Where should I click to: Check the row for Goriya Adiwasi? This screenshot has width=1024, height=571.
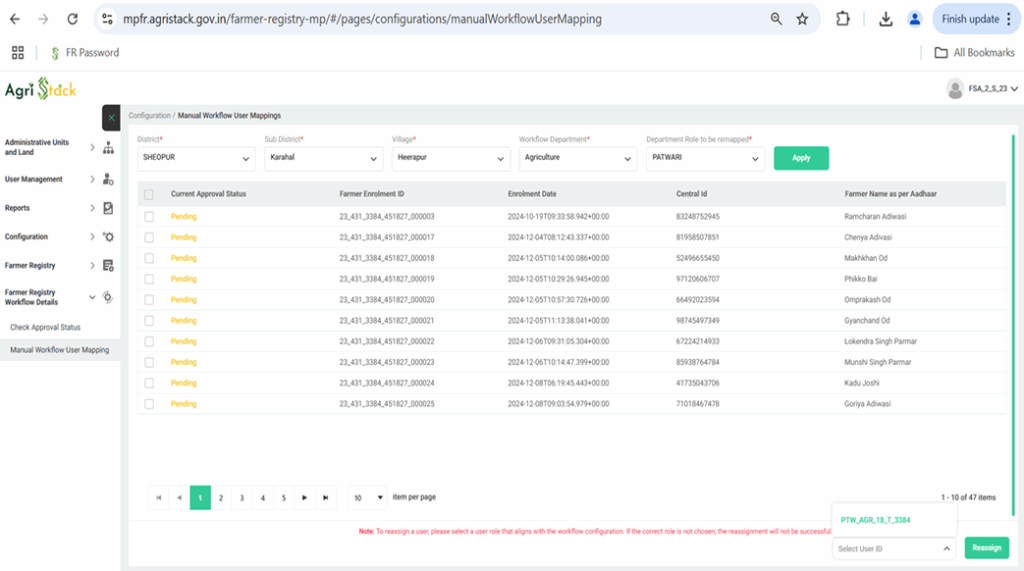(149, 404)
